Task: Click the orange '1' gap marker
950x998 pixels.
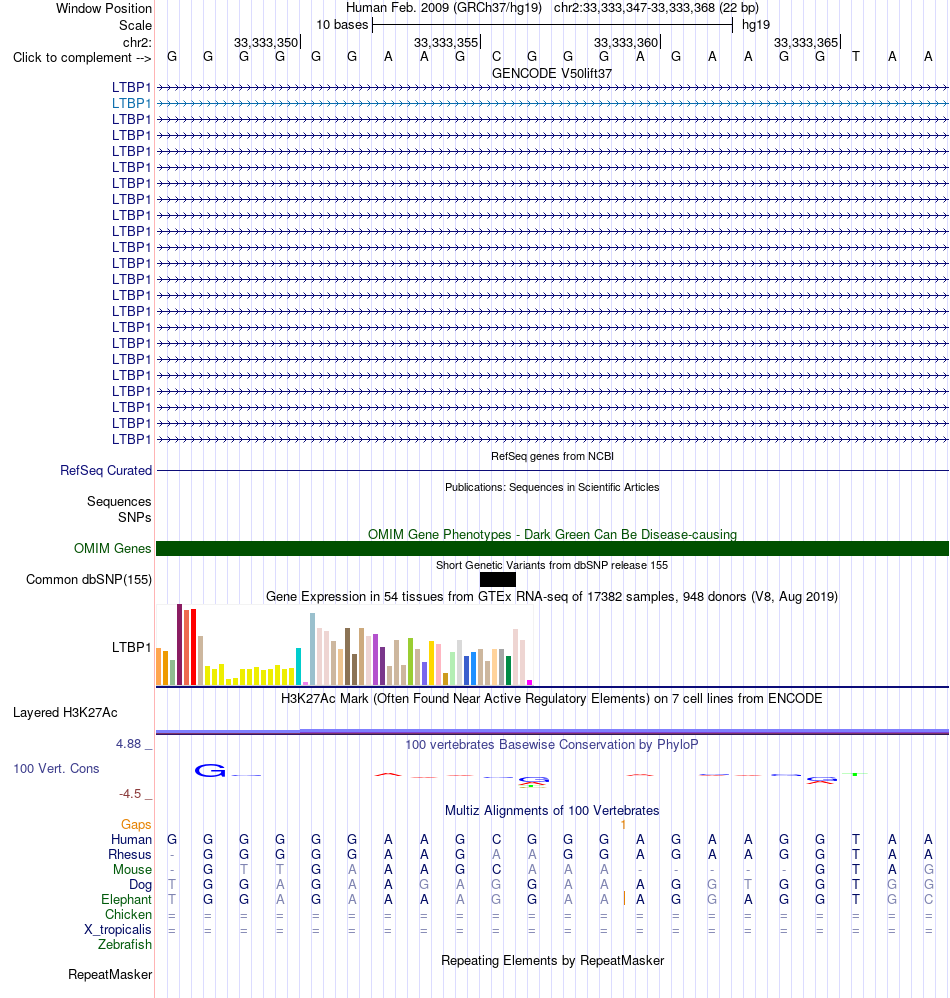Action: tap(623, 824)
